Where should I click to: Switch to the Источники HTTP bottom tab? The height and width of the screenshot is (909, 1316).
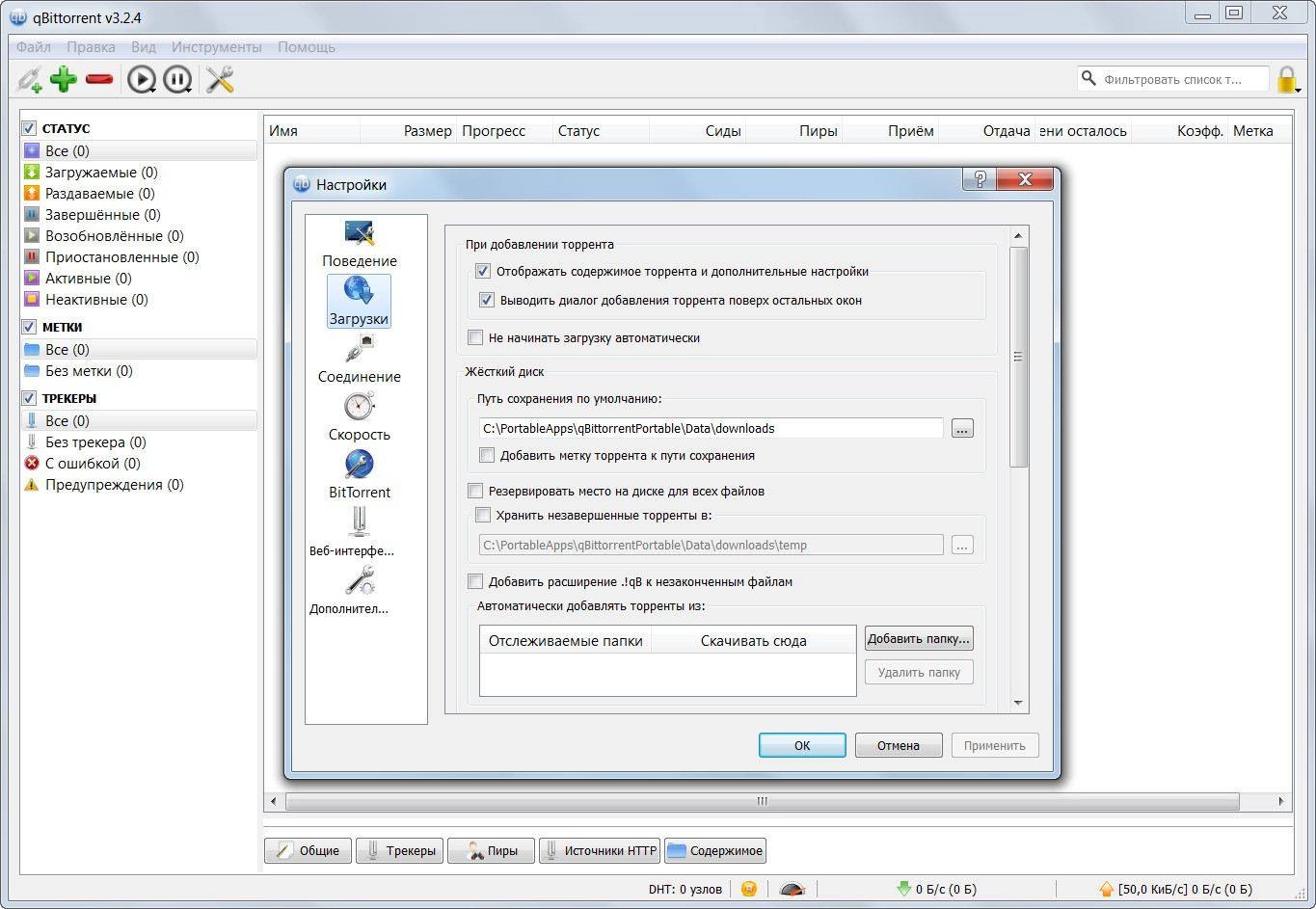(x=599, y=851)
